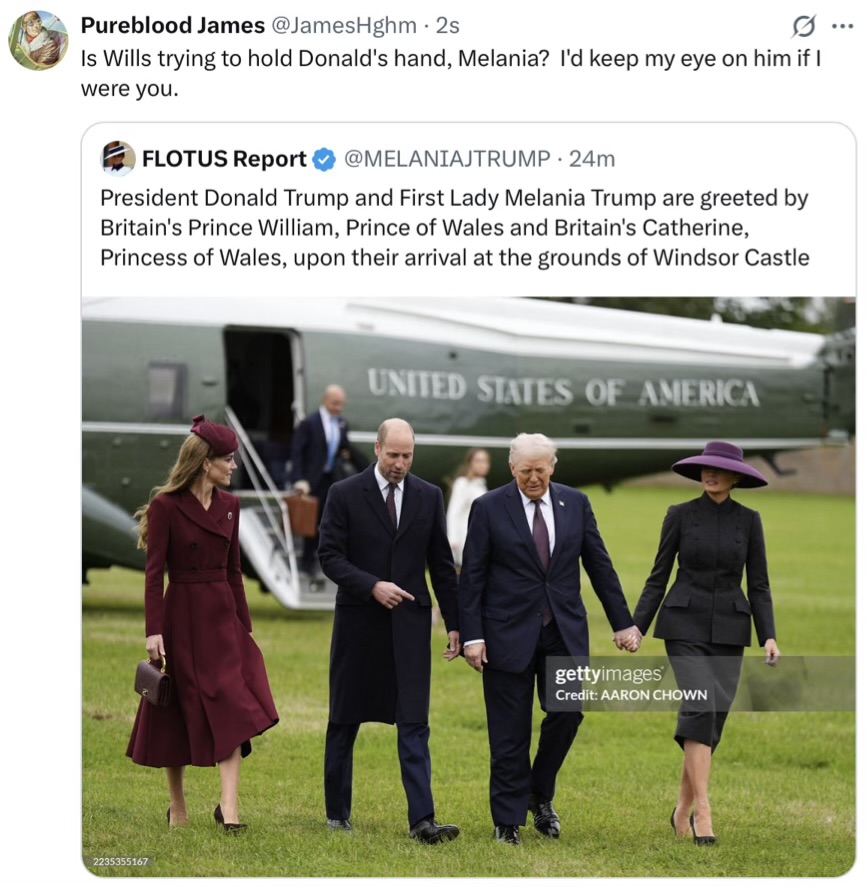Enlarge the helicopter arrival photo
Viewport: 868px width, 887px height.
click(469, 587)
